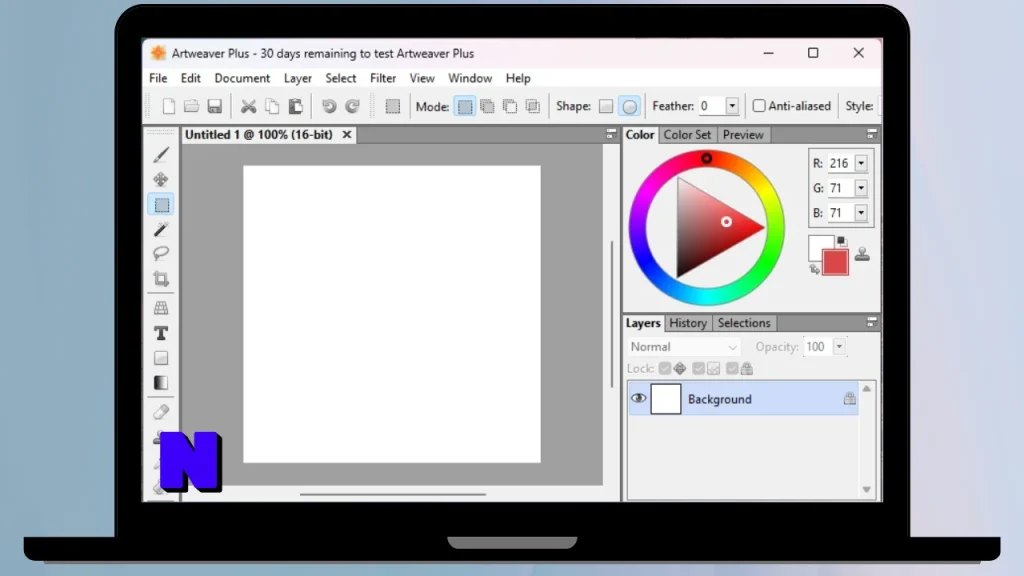Click inside the Feather input field

pos(711,106)
